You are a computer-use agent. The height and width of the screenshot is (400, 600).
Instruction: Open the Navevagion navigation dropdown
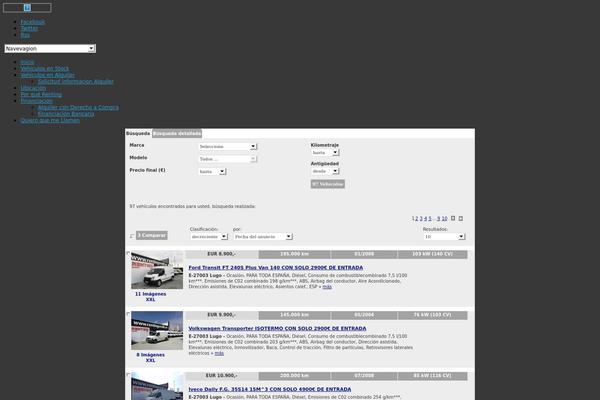pos(50,49)
